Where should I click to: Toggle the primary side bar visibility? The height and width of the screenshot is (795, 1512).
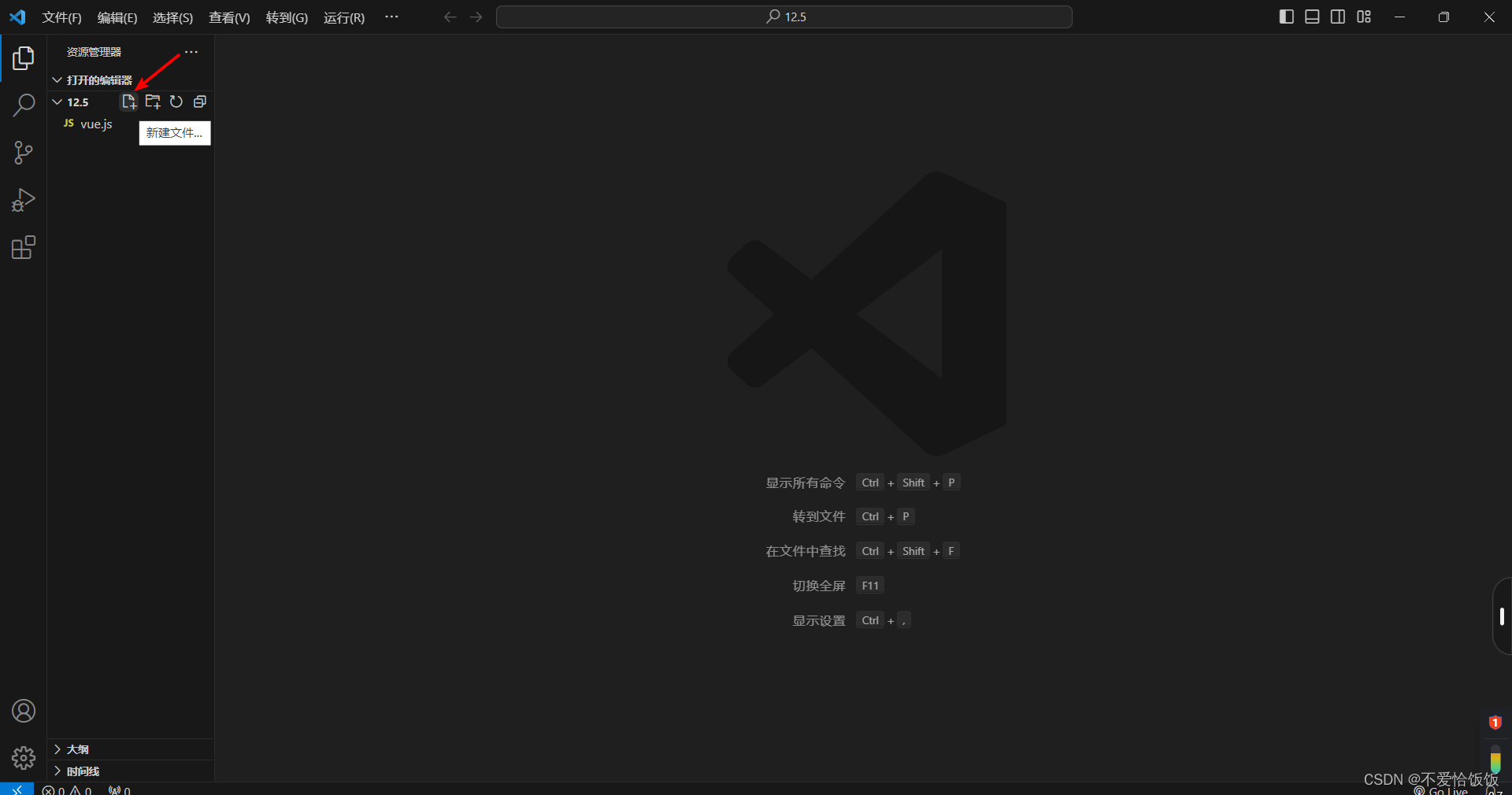click(1287, 17)
